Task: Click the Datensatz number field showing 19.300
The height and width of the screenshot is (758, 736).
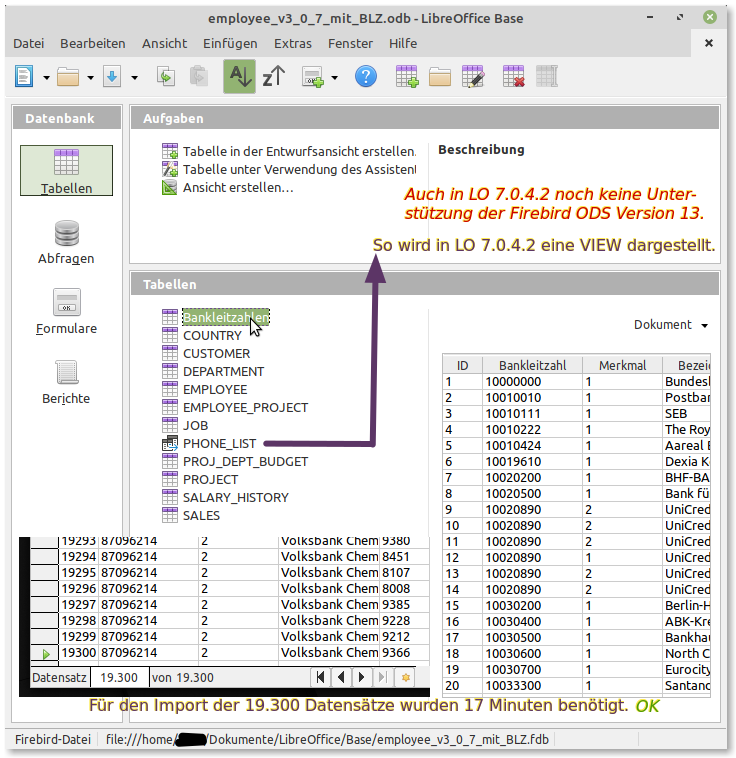Action: (x=119, y=677)
